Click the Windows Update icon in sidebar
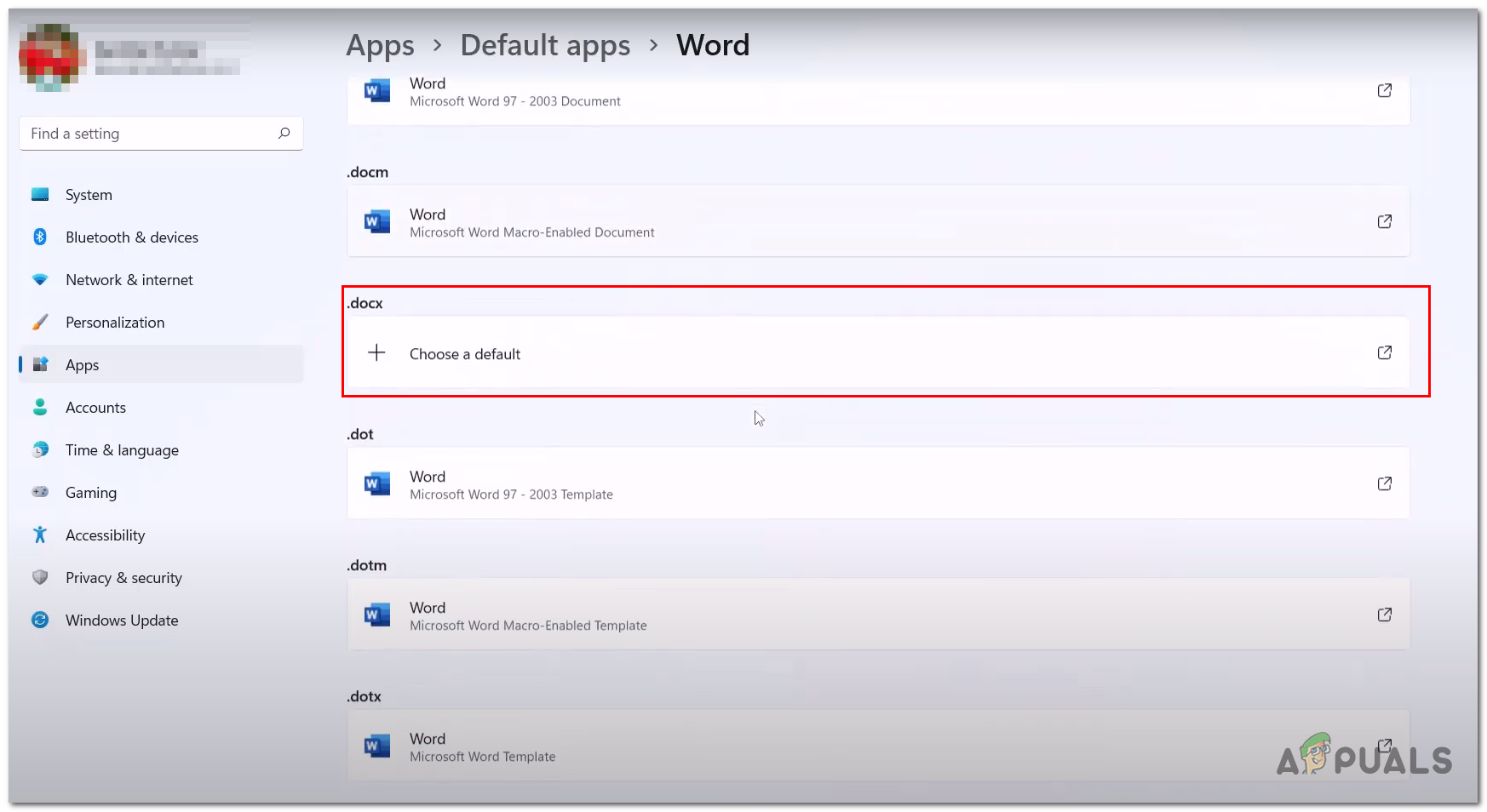 (x=40, y=620)
